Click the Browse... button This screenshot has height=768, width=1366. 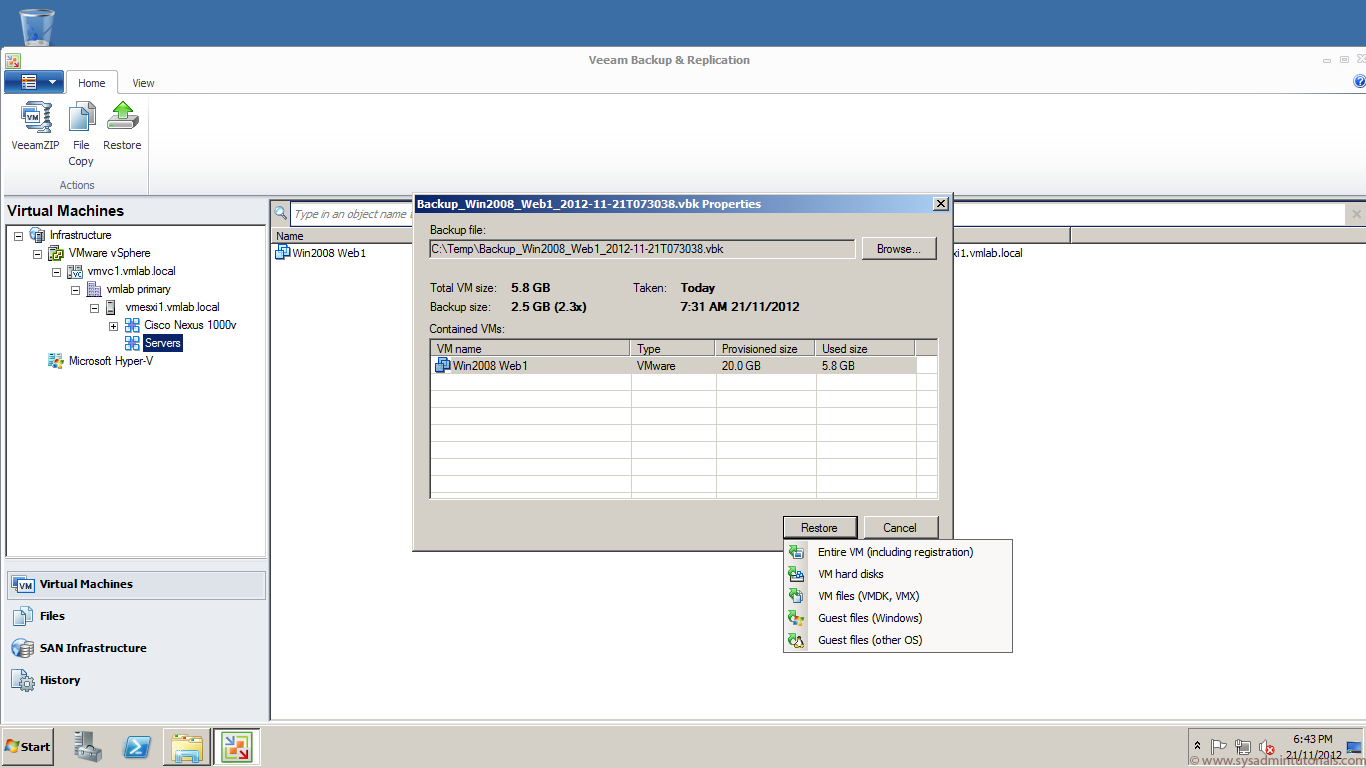click(899, 249)
